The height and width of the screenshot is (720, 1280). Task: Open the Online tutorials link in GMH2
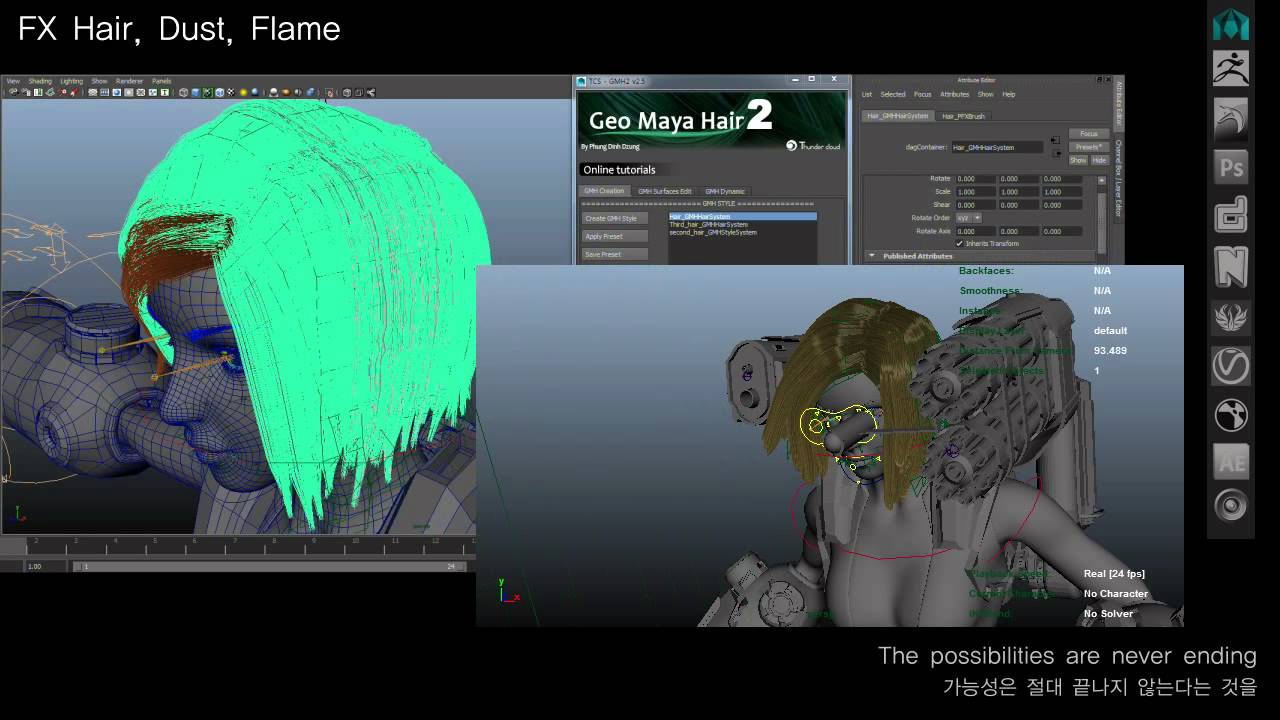619,170
